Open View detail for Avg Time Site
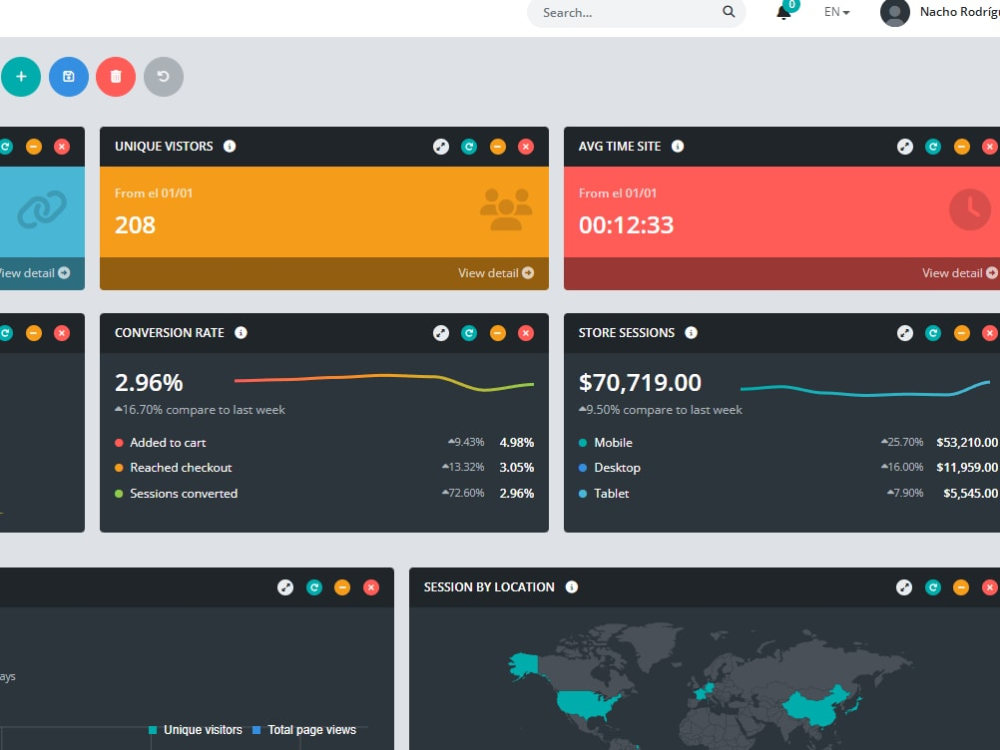The image size is (1000, 750). point(960,273)
